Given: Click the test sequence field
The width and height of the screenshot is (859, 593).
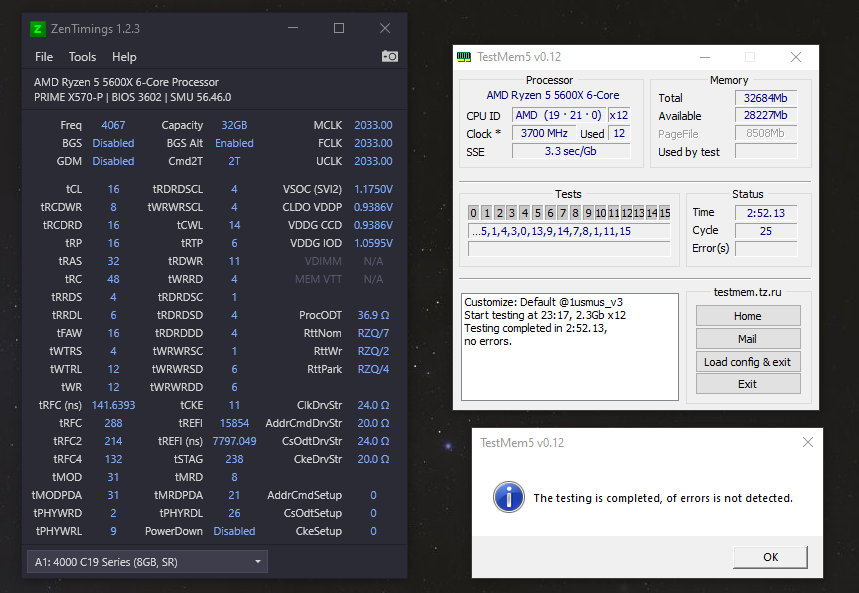Looking at the screenshot, I should [569, 231].
